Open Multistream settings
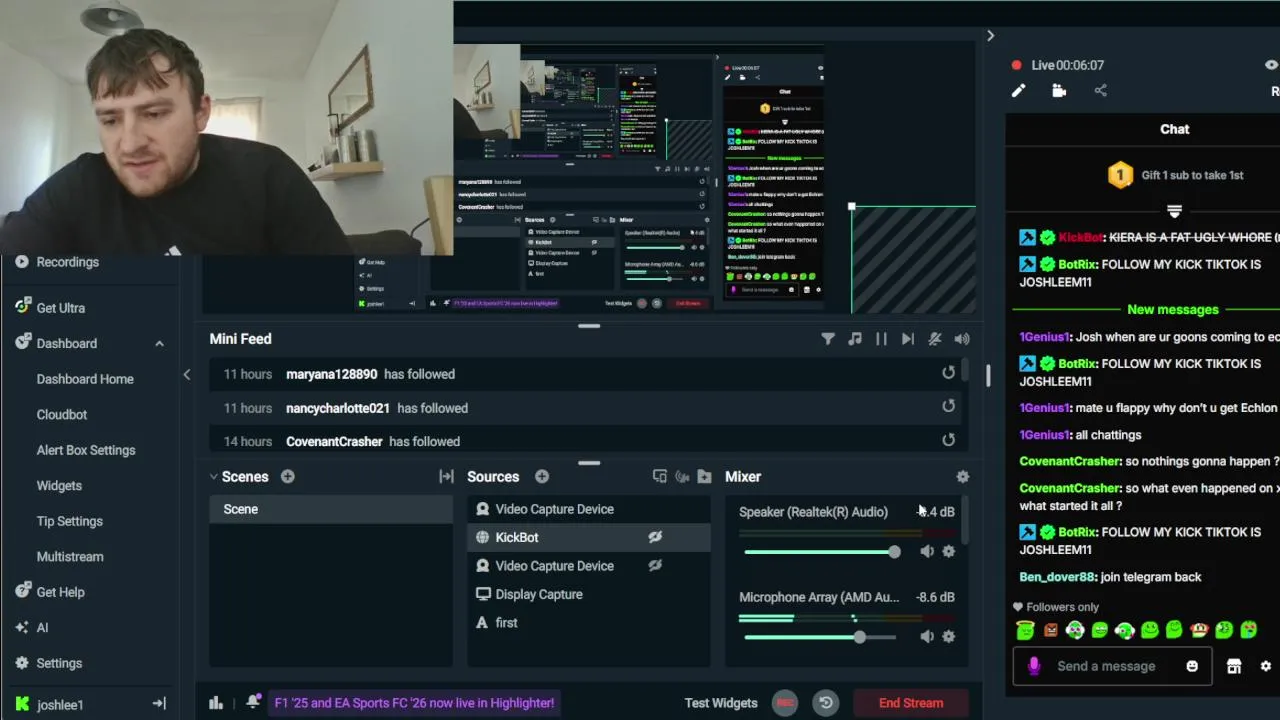This screenshot has width=1280, height=720. (x=70, y=556)
